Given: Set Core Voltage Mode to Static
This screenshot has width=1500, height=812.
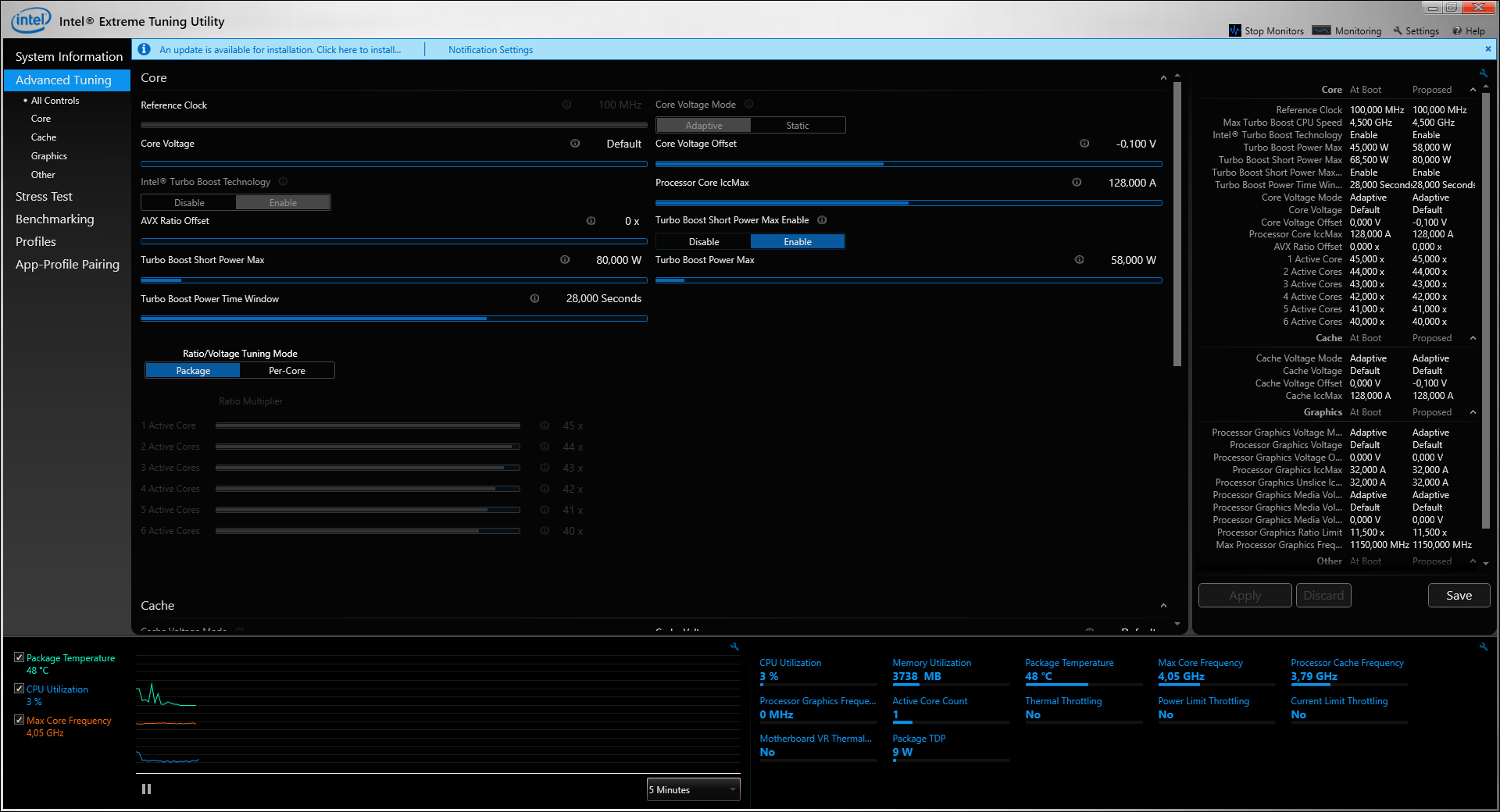Looking at the screenshot, I should point(798,125).
